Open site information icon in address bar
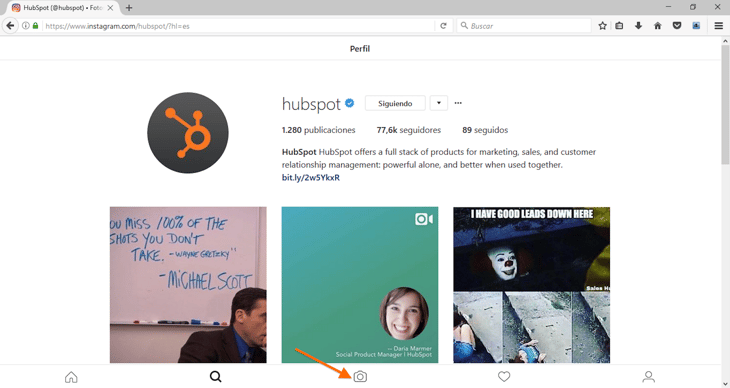Viewport: 730px width, 388px height. (x=26, y=26)
